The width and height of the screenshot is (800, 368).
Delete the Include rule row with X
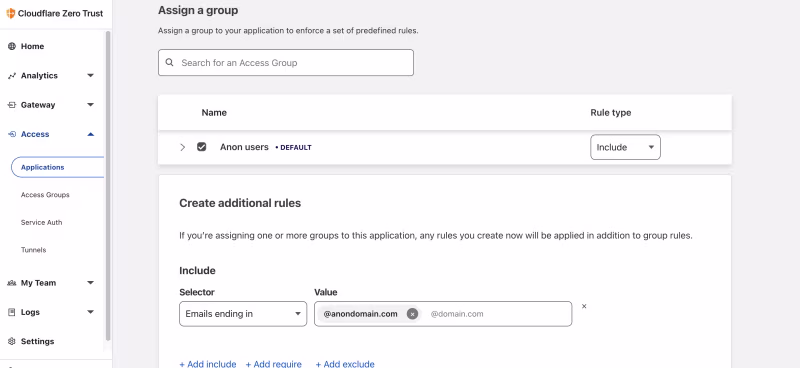(x=584, y=306)
